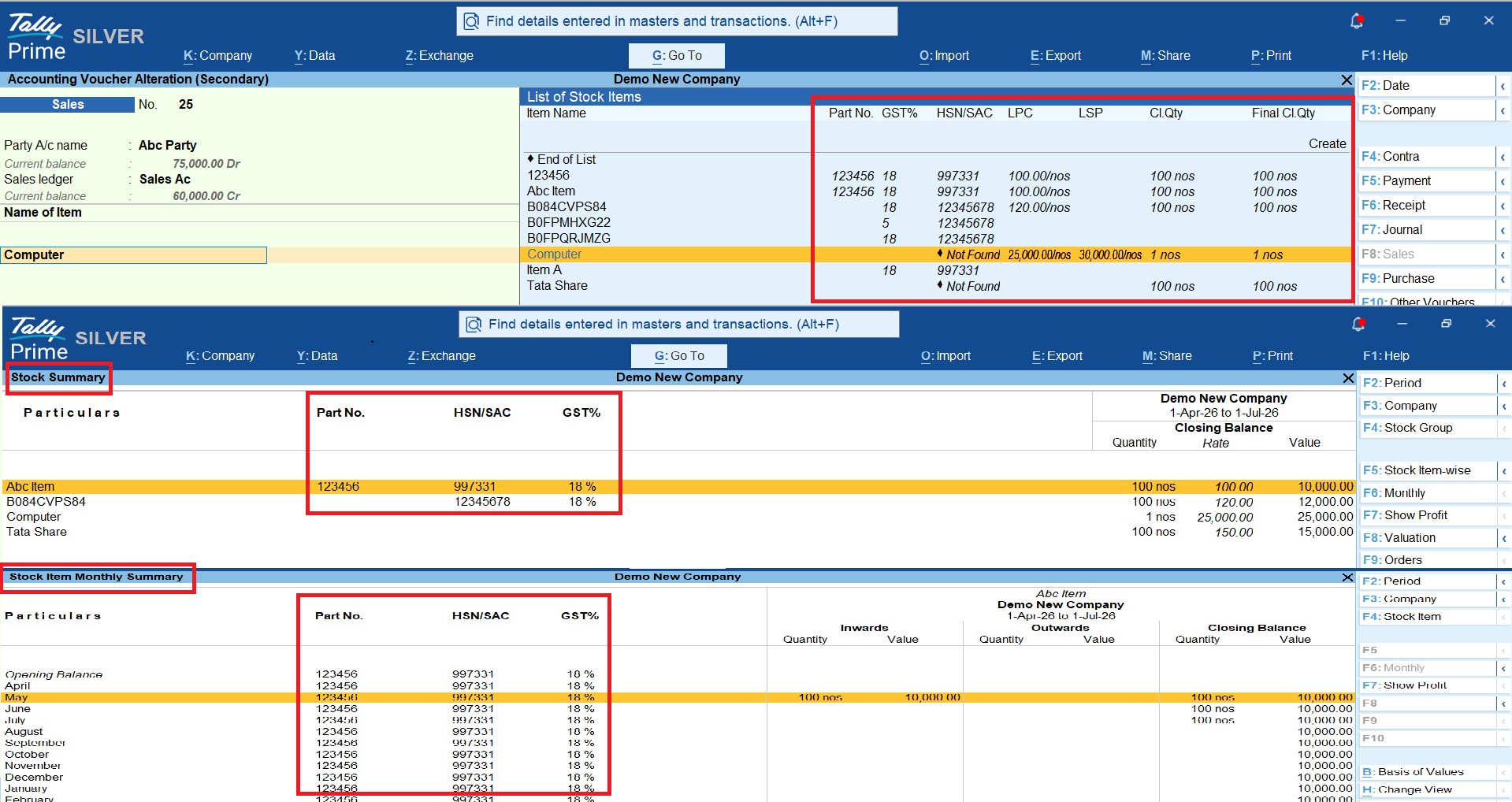Expand the chevron beside F4: Stock Item
Image resolution: width=1512 pixels, height=802 pixels.
pyautogui.click(x=1503, y=617)
